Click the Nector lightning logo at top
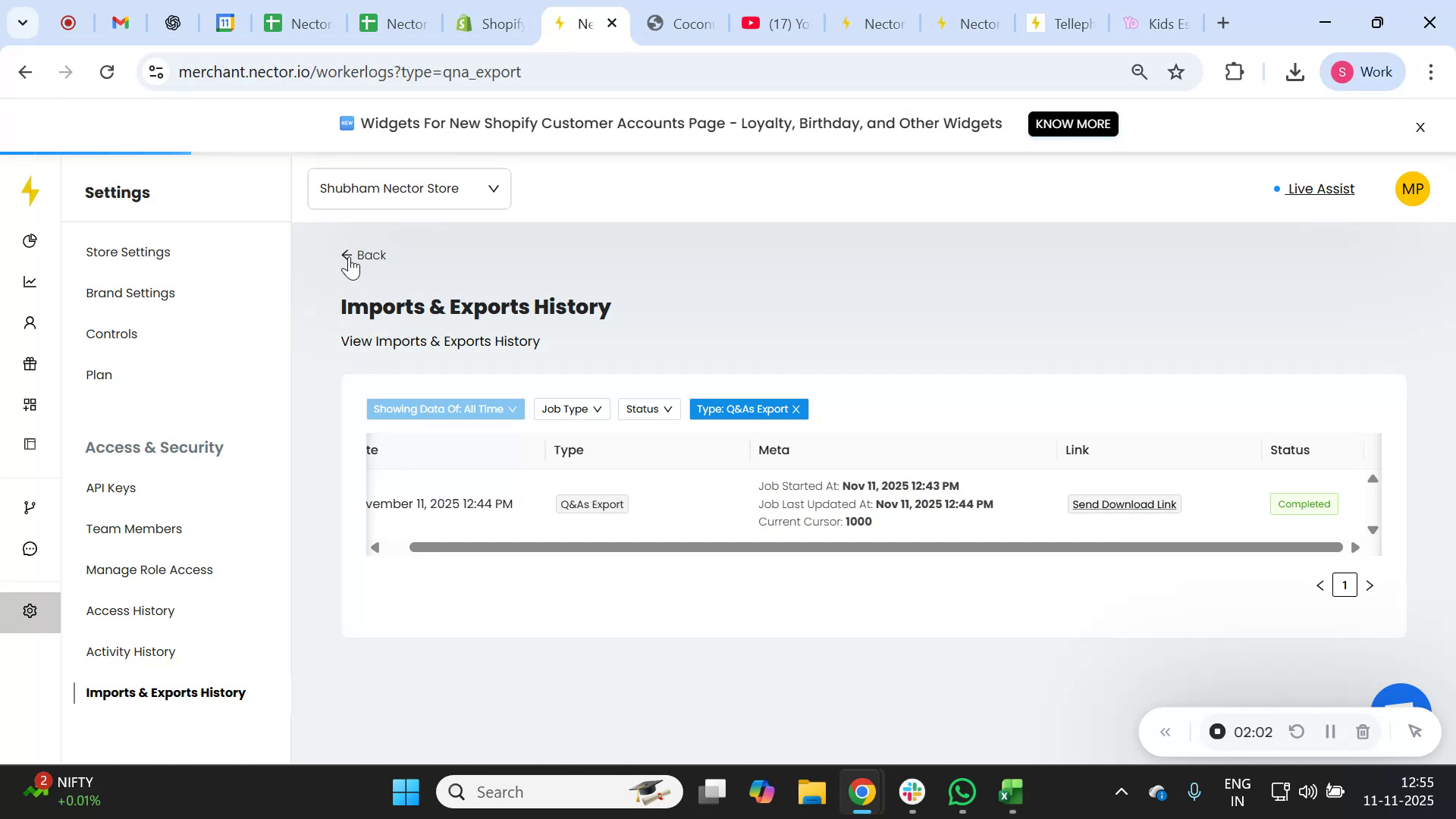The height and width of the screenshot is (819, 1456). point(30,192)
